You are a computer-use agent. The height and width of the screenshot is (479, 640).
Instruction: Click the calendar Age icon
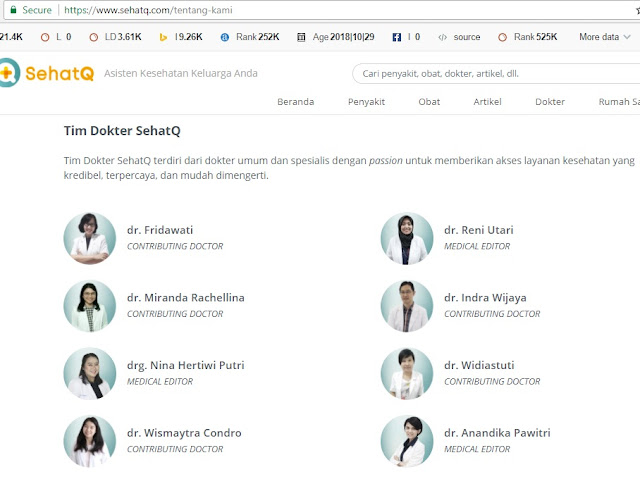point(301,37)
